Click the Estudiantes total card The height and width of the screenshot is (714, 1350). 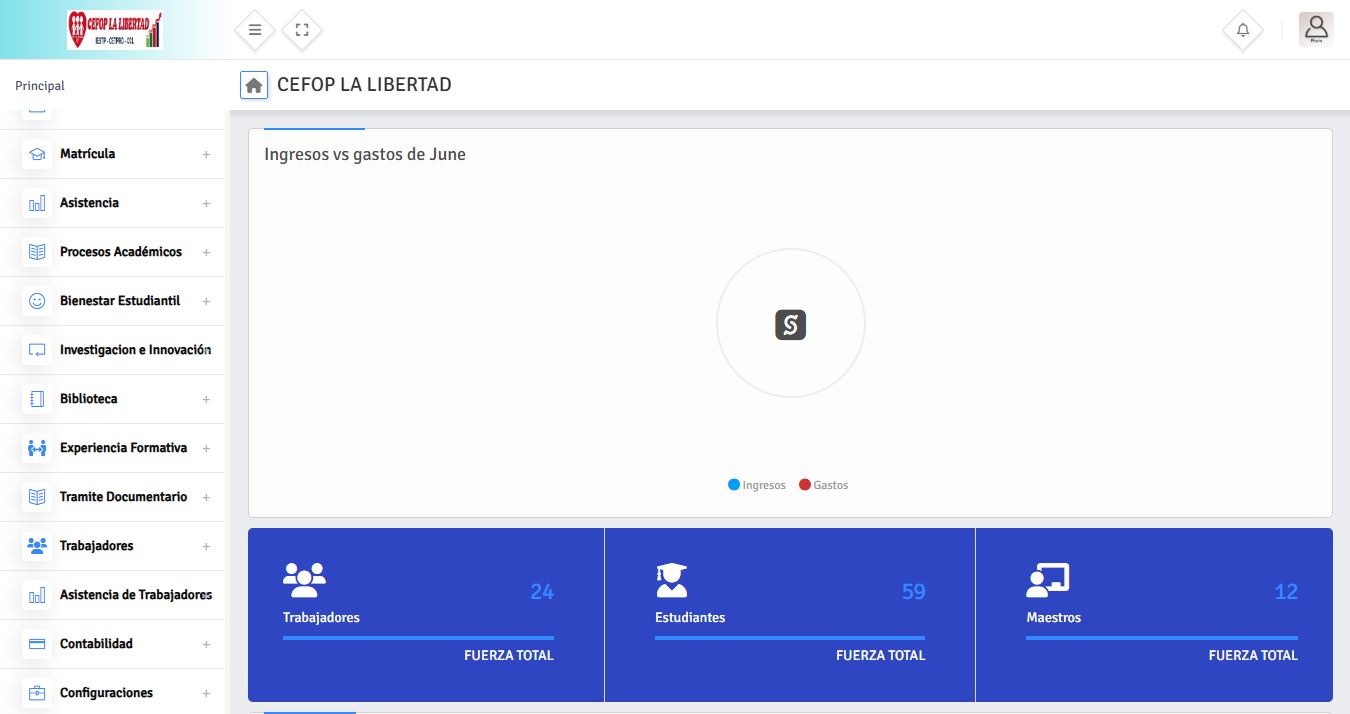[x=790, y=615]
